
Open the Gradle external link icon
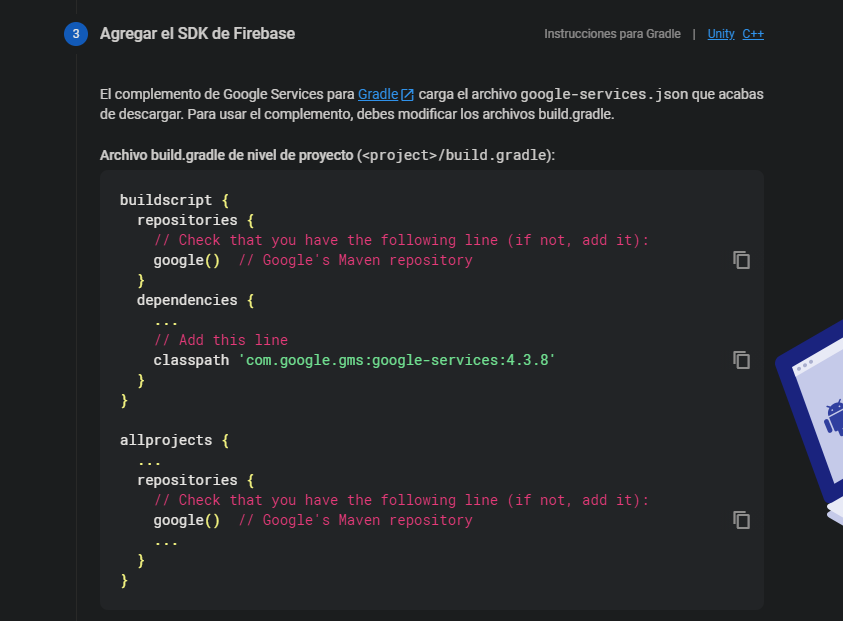(x=408, y=95)
